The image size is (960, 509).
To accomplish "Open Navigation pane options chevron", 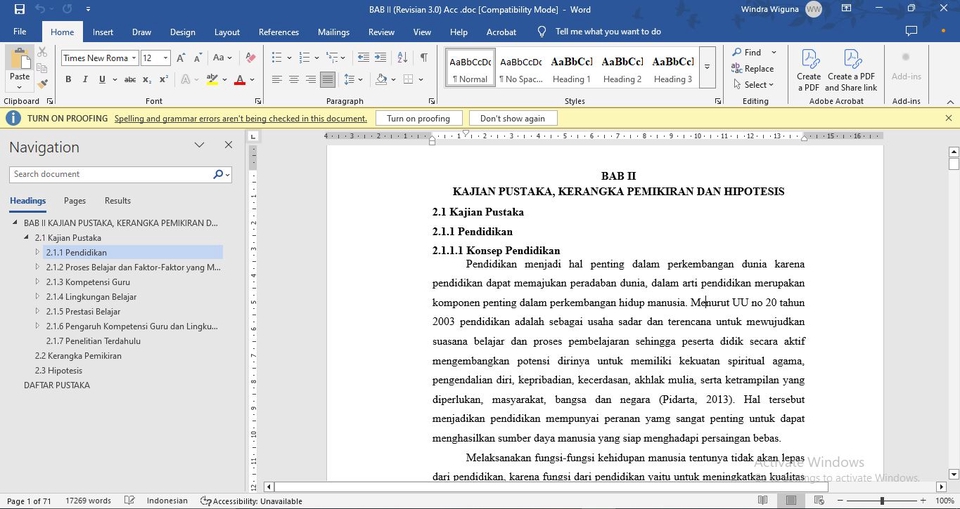I will click(x=199, y=145).
